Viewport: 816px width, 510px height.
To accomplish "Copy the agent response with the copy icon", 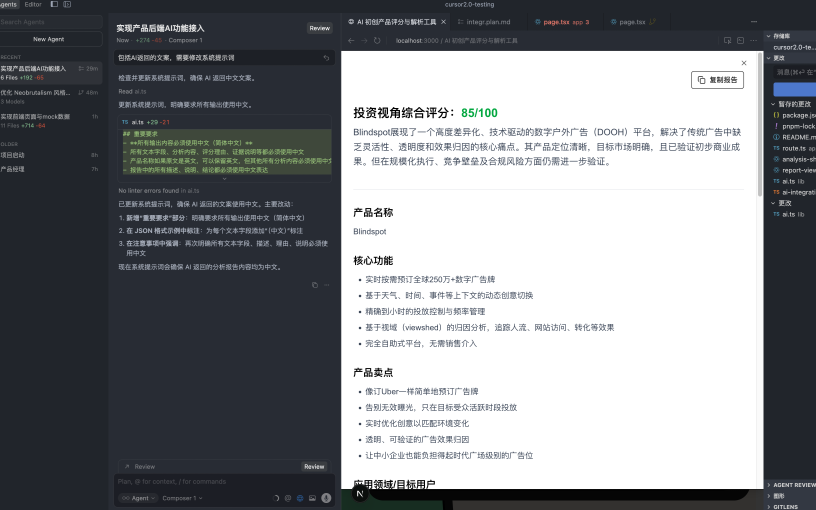I will 314,285.
